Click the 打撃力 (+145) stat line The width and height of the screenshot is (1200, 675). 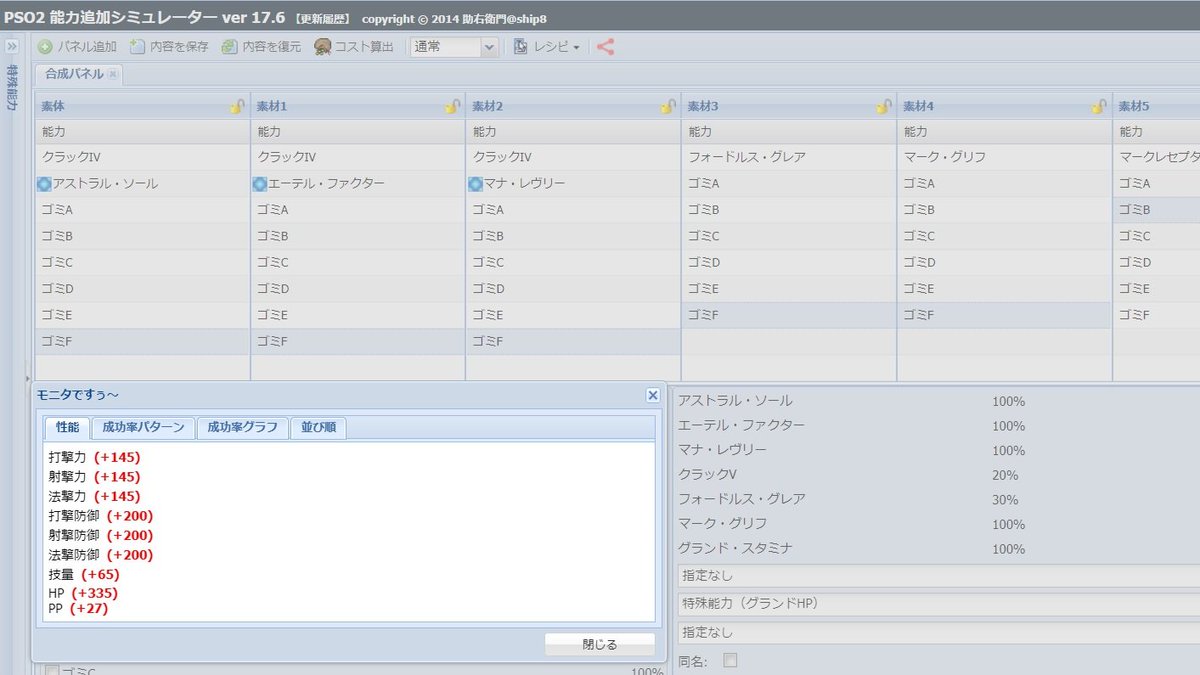94,457
